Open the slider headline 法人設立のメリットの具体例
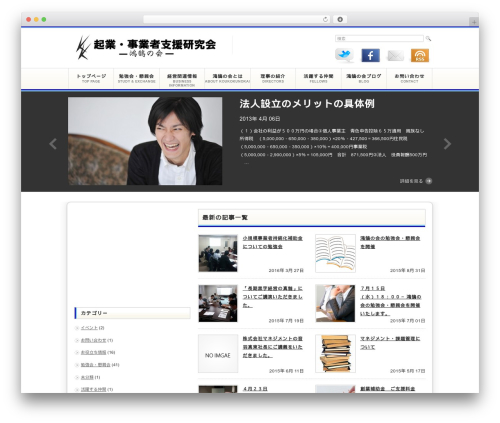The width and height of the screenshot is (500, 423). pos(307,104)
